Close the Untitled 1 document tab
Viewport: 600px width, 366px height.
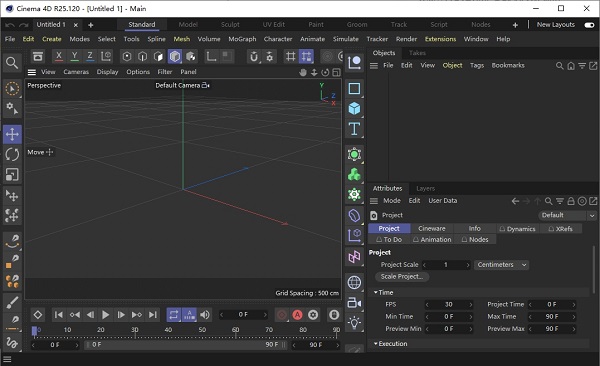click(76, 25)
